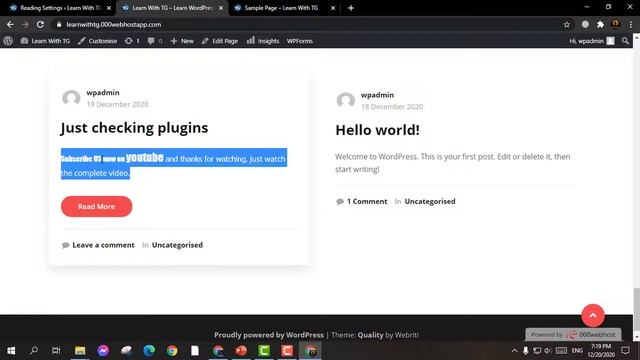Launch Microsoft Edge from the taskbar

[x=149, y=351]
